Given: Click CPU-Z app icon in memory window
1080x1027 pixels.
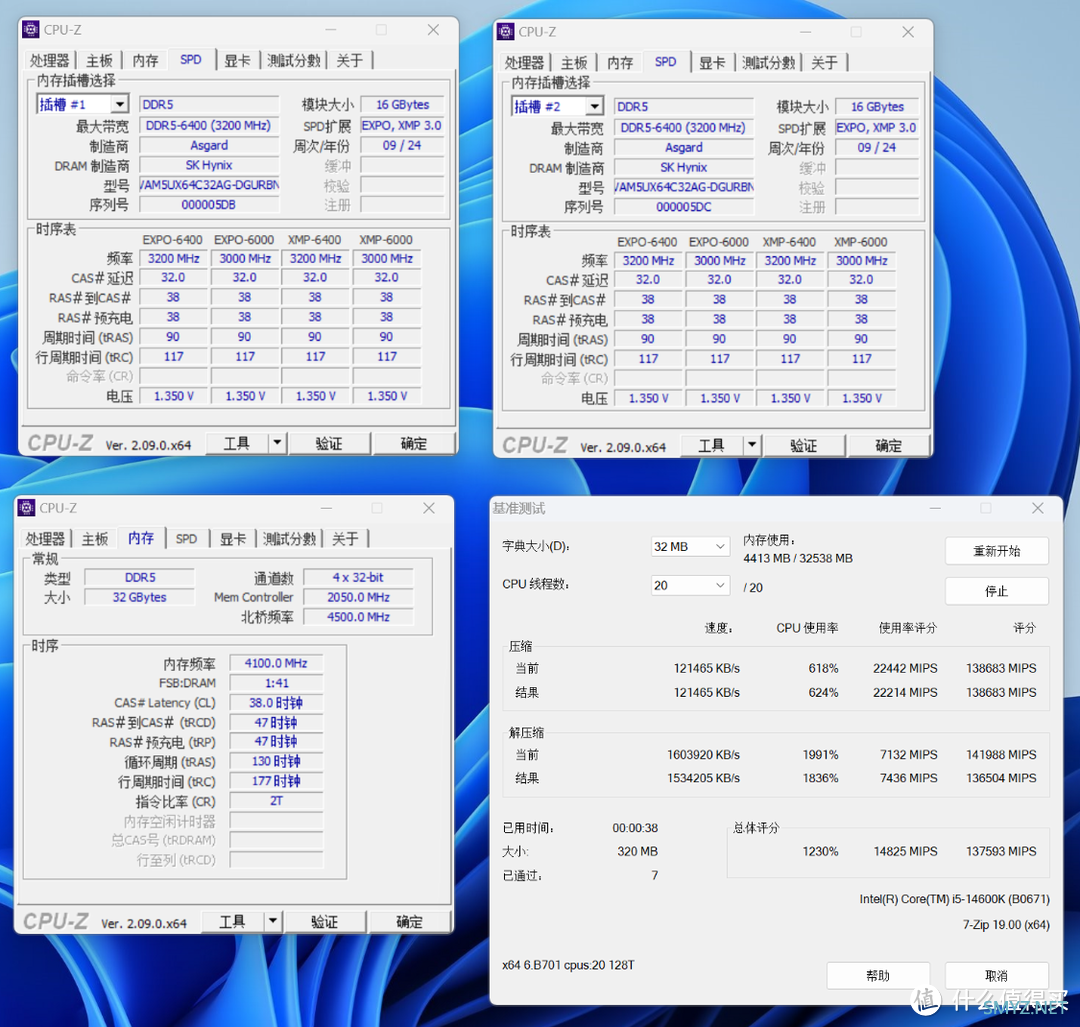Looking at the screenshot, I should (27, 508).
